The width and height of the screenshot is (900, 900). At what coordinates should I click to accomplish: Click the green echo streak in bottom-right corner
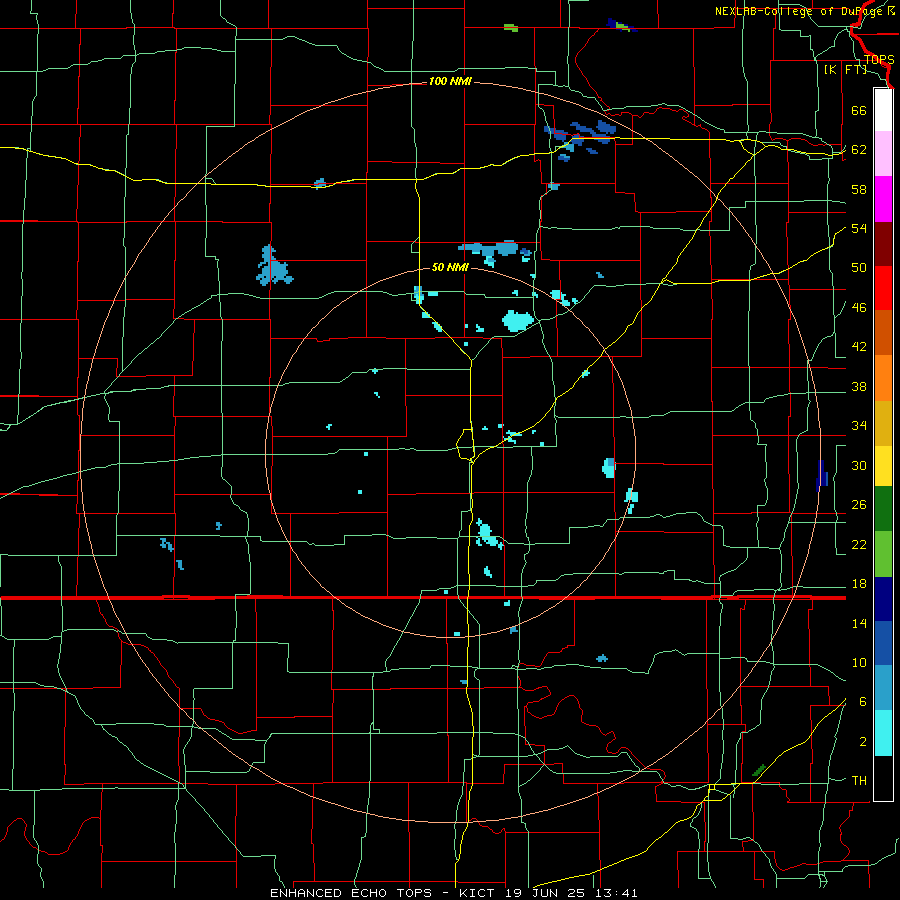click(x=759, y=770)
